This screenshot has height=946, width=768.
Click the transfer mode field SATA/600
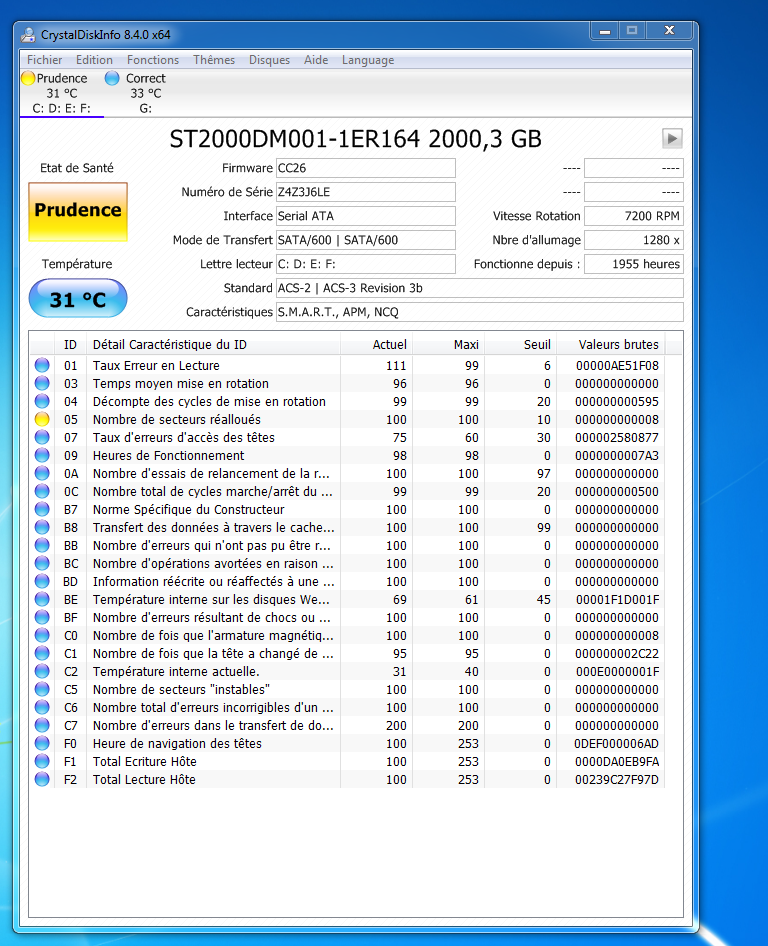tap(366, 240)
